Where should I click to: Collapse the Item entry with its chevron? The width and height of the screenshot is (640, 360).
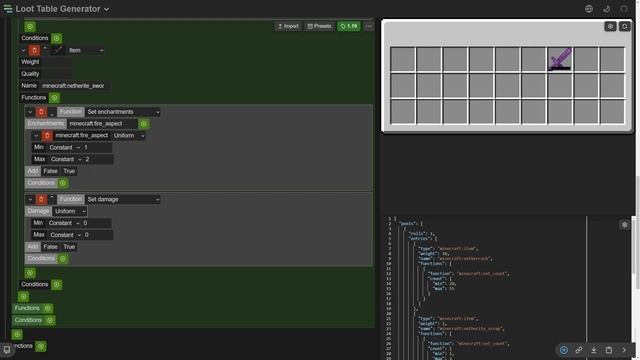[23, 50]
